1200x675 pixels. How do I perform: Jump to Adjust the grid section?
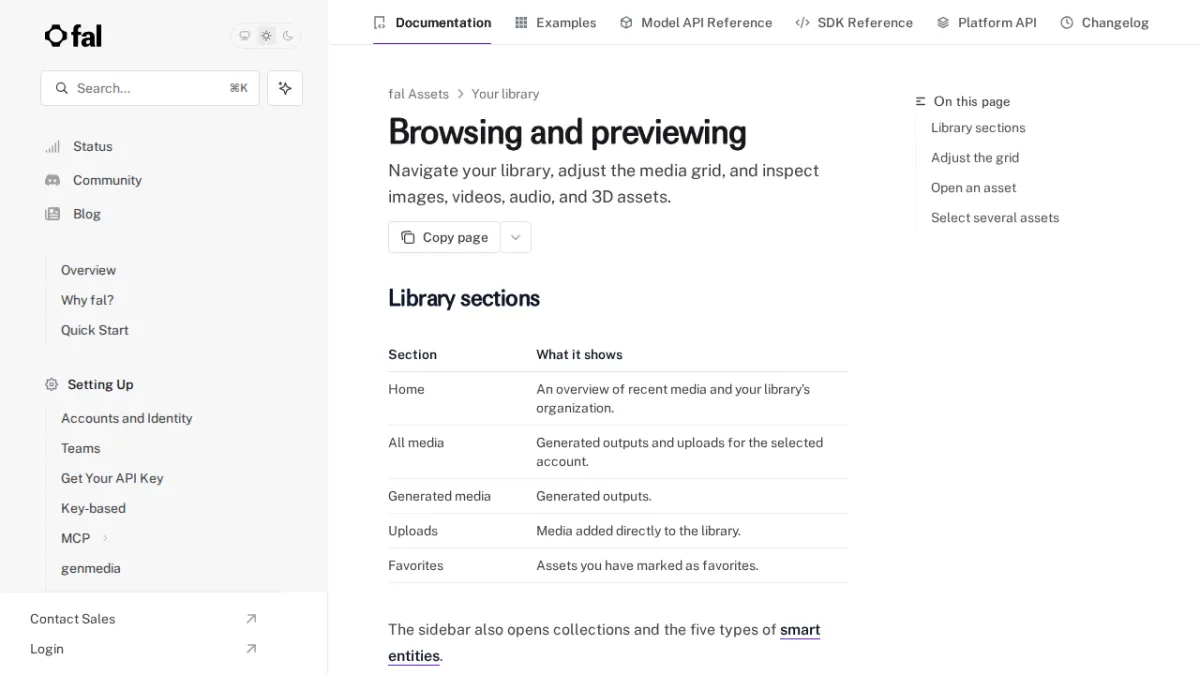975,158
